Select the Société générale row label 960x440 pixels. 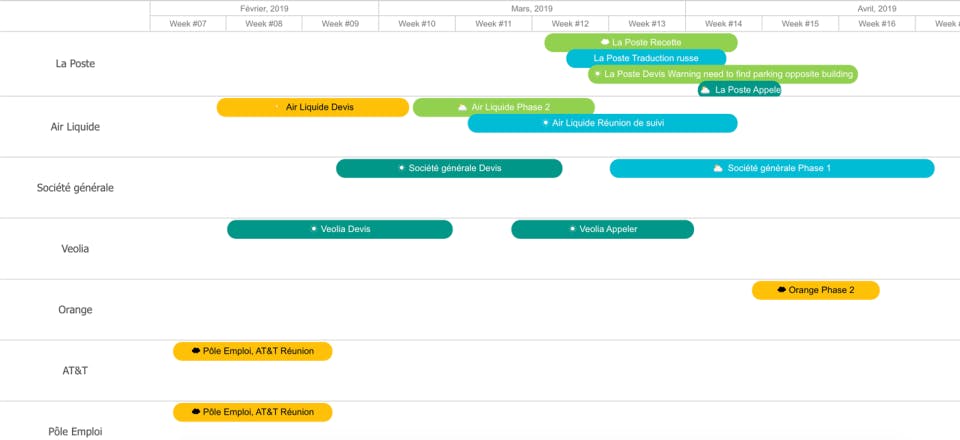point(75,188)
